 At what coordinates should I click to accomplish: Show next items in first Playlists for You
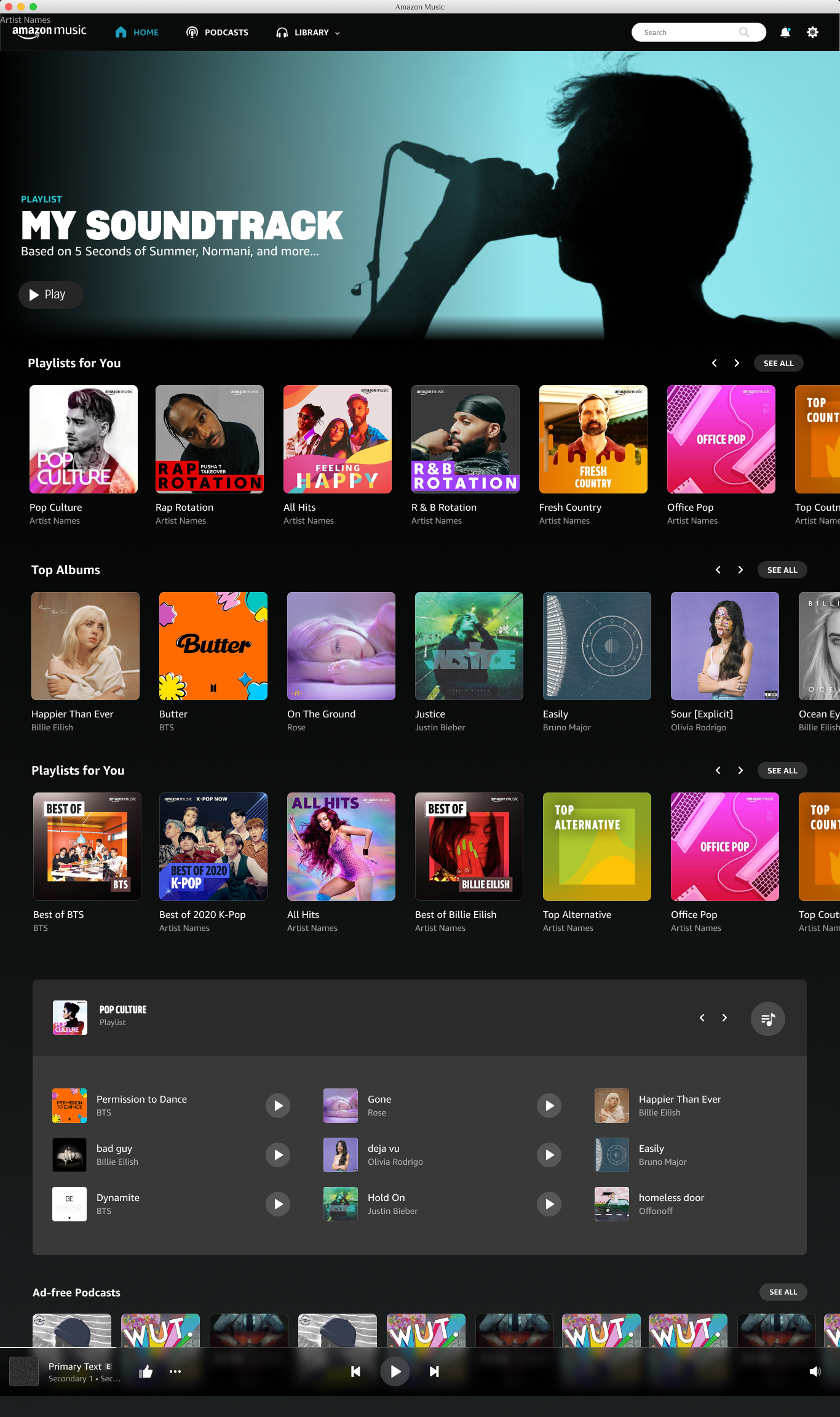pyautogui.click(x=737, y=363)
